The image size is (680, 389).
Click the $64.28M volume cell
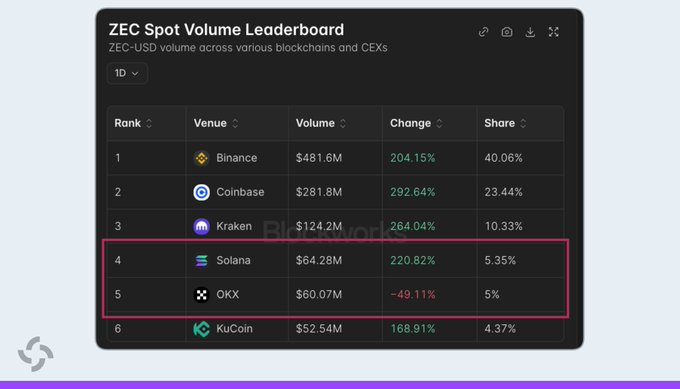coord(319,261)
